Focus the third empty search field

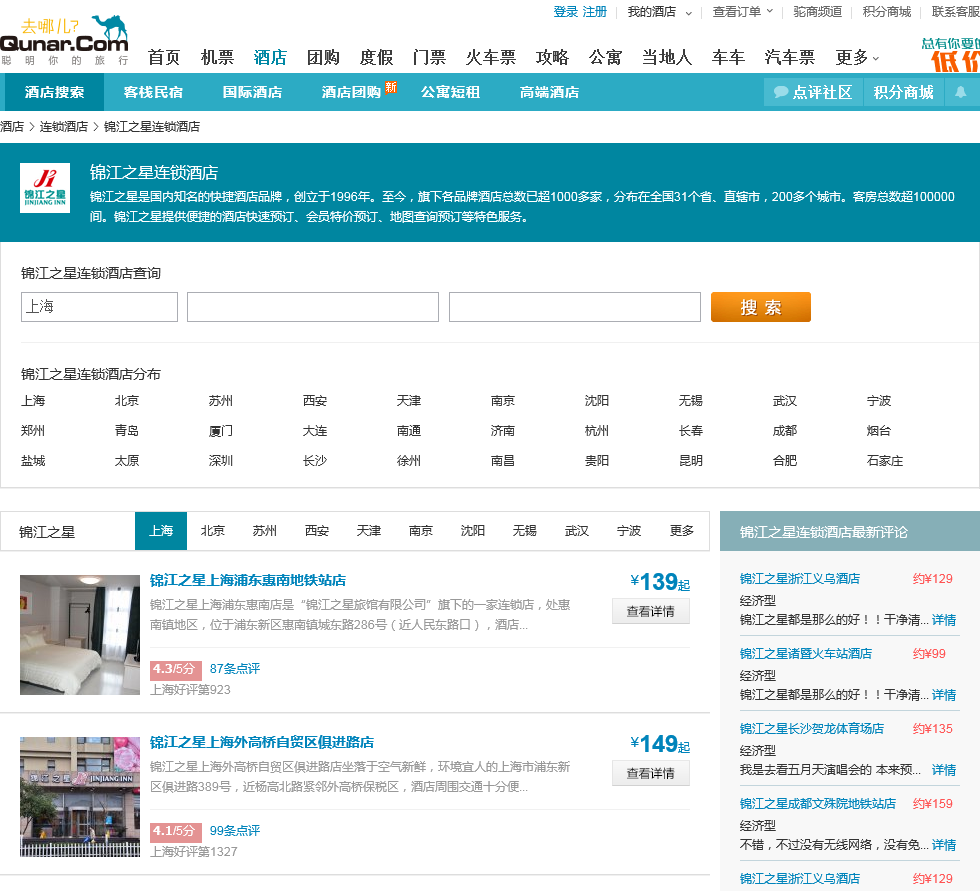click(x=575, y=307)
